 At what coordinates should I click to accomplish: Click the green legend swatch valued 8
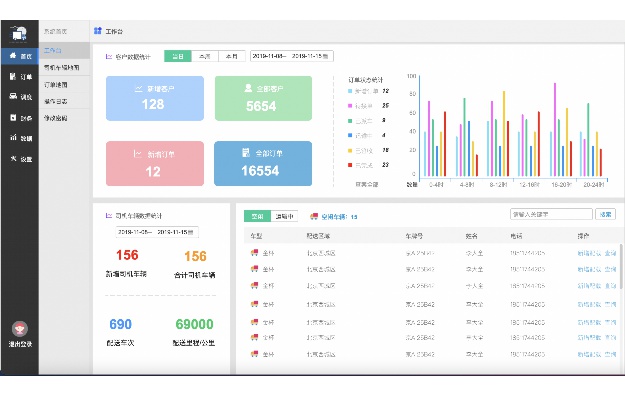click(350, 120)
